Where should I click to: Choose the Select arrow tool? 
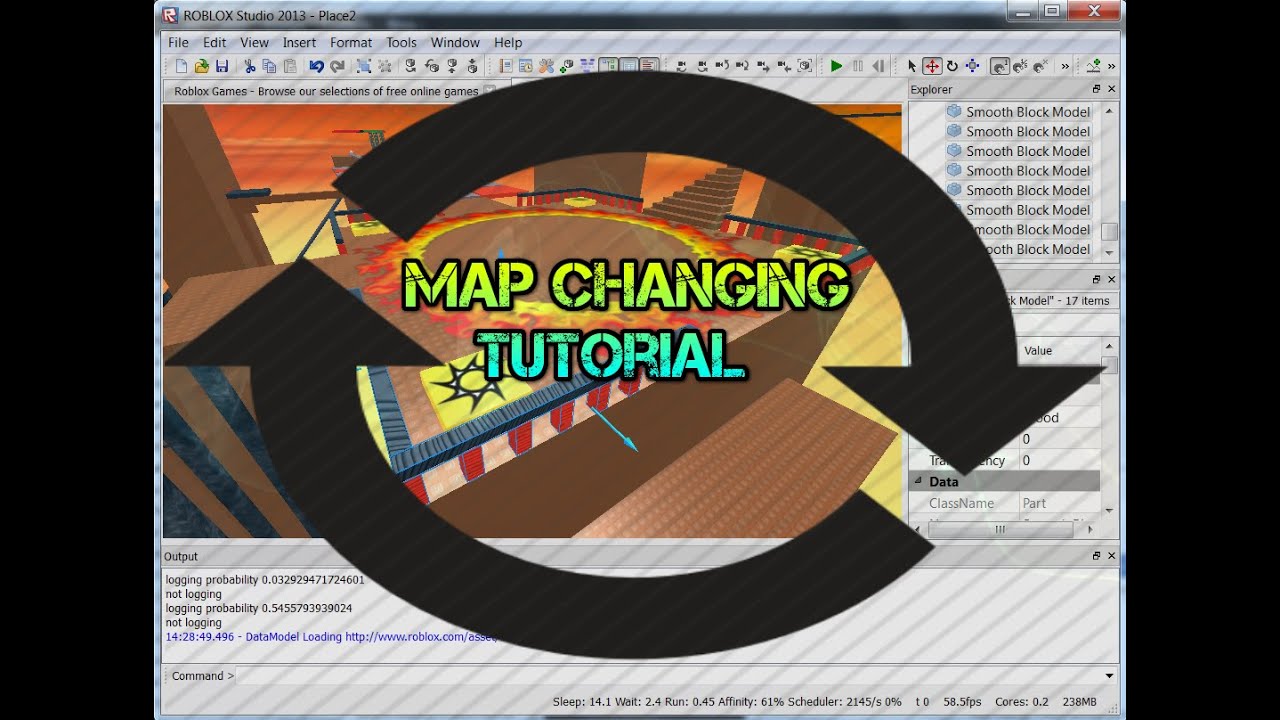click(x=912, y=66)
